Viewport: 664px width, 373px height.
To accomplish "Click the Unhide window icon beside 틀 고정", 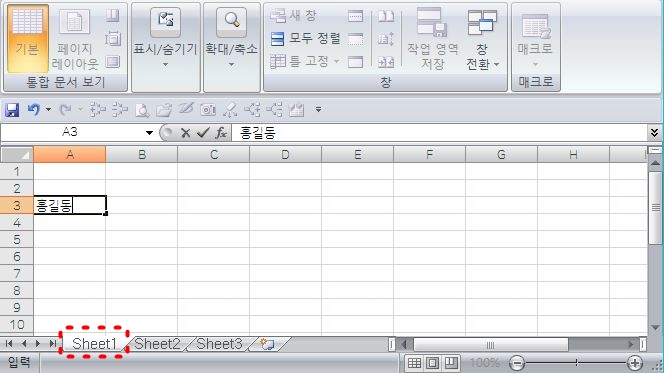I will pos(355,62).
